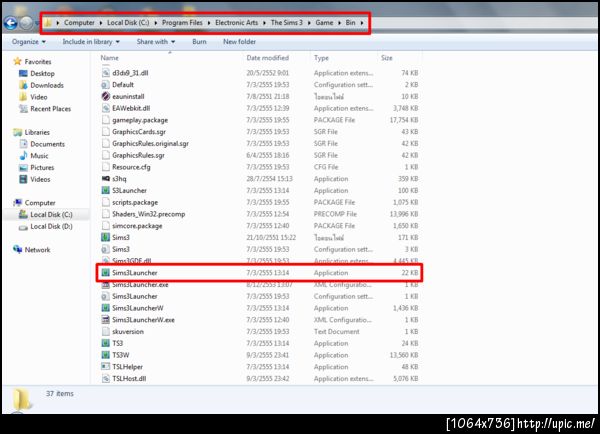Screen dimensions: 600x434
Task: Click the S3Launcher application icon
Action: 106,190
